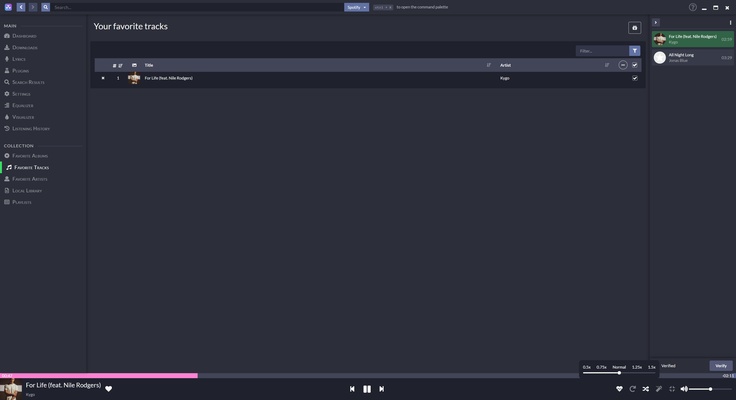The width and height of the screenshot is (736, 400).
Task: Click the Verify button
Action: click(721, 366)
